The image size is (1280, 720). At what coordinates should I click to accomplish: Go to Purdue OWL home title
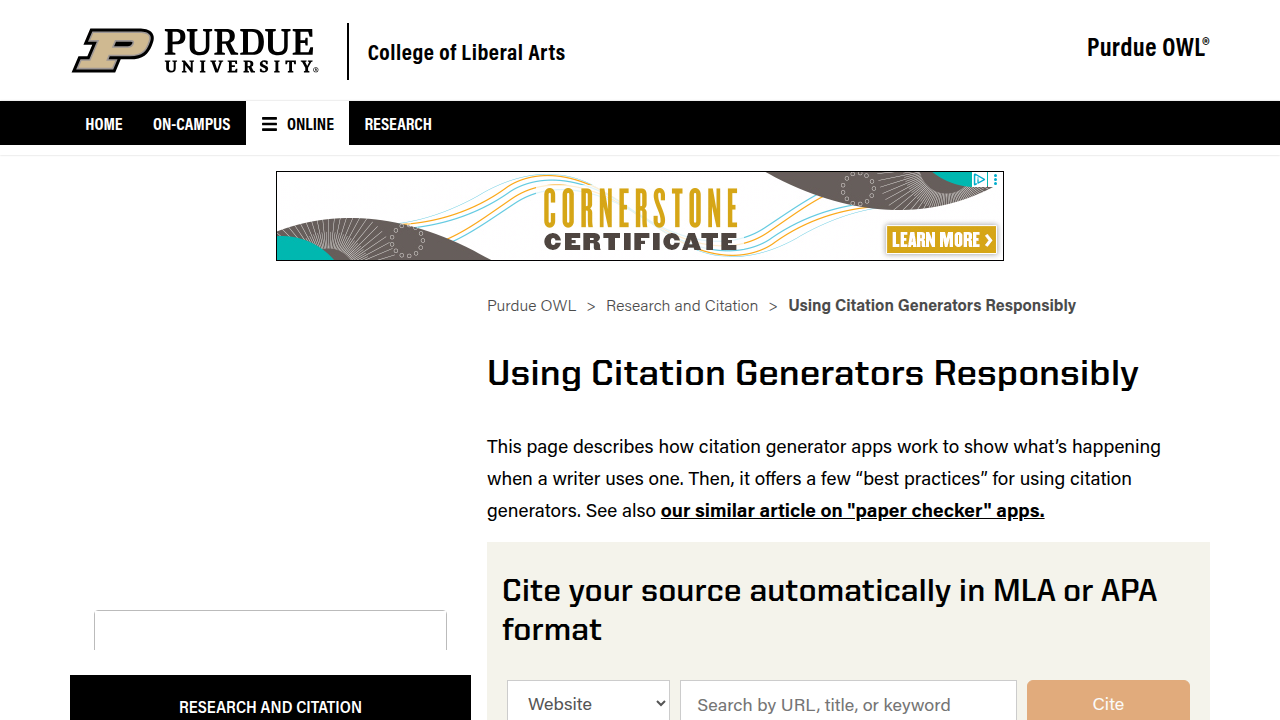point(1148,47)
